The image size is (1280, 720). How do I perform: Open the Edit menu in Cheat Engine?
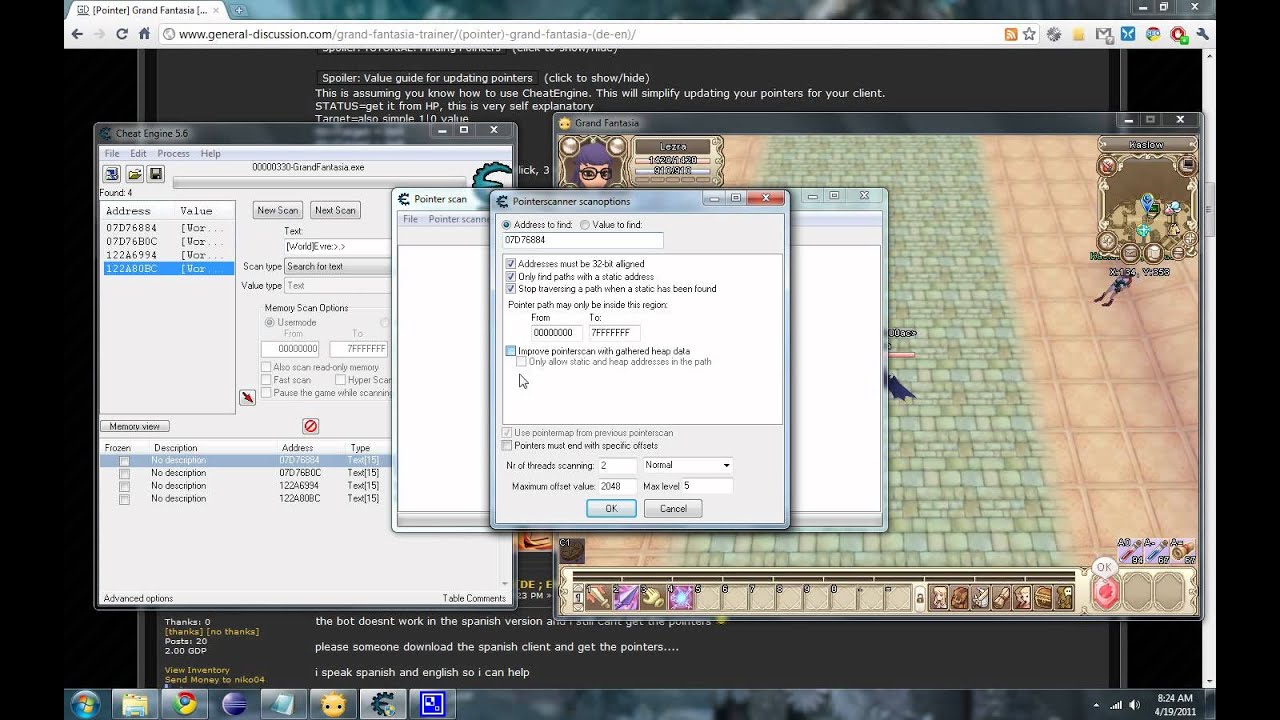138,154
